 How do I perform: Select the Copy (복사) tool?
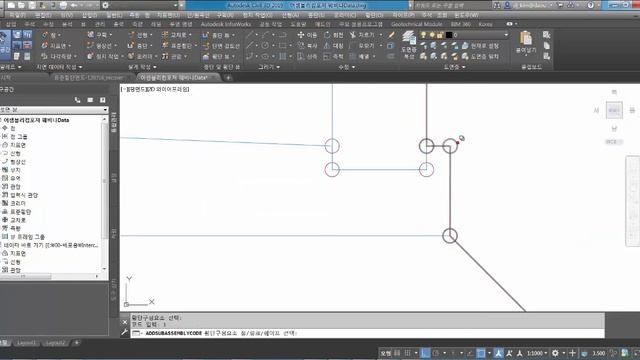[308, 46]
